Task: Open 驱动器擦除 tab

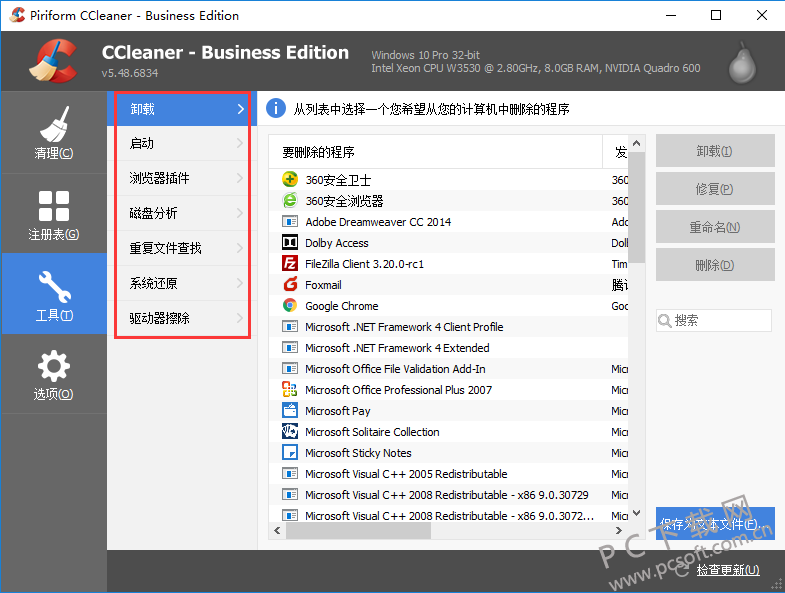Action: point(182,318)
